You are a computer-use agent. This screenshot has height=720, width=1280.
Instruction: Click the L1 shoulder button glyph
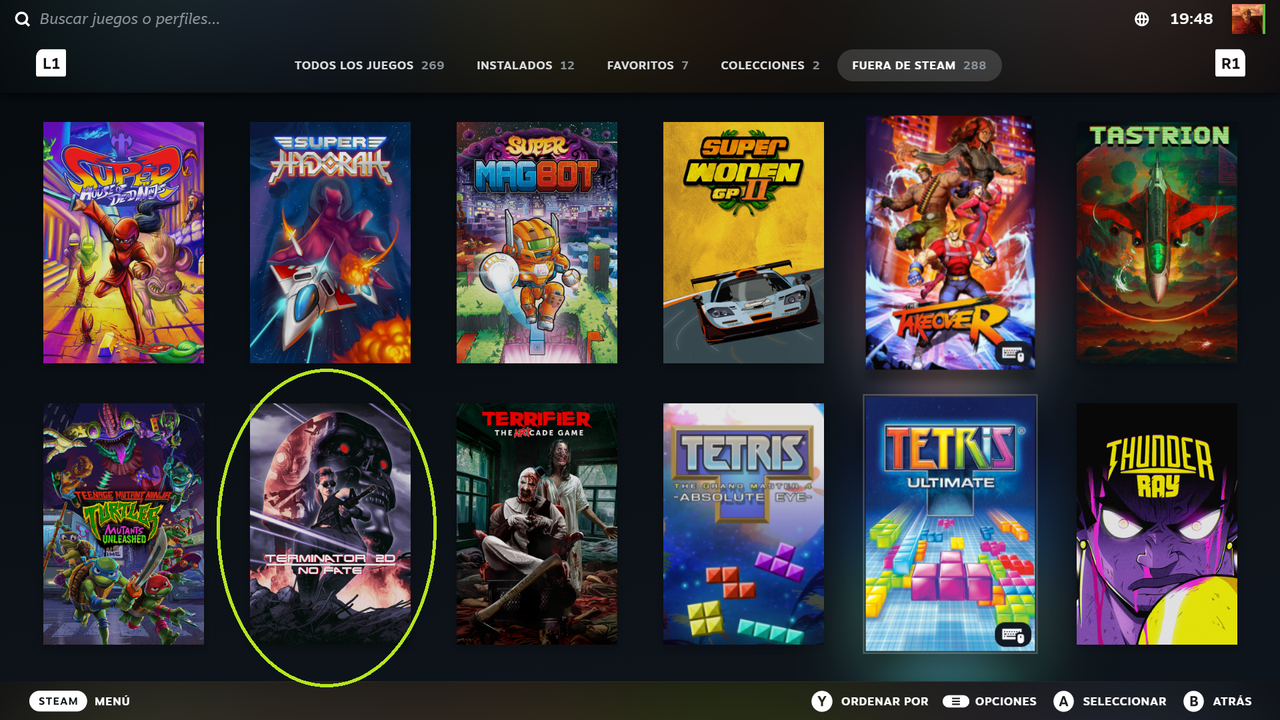[x=51, y=64]
